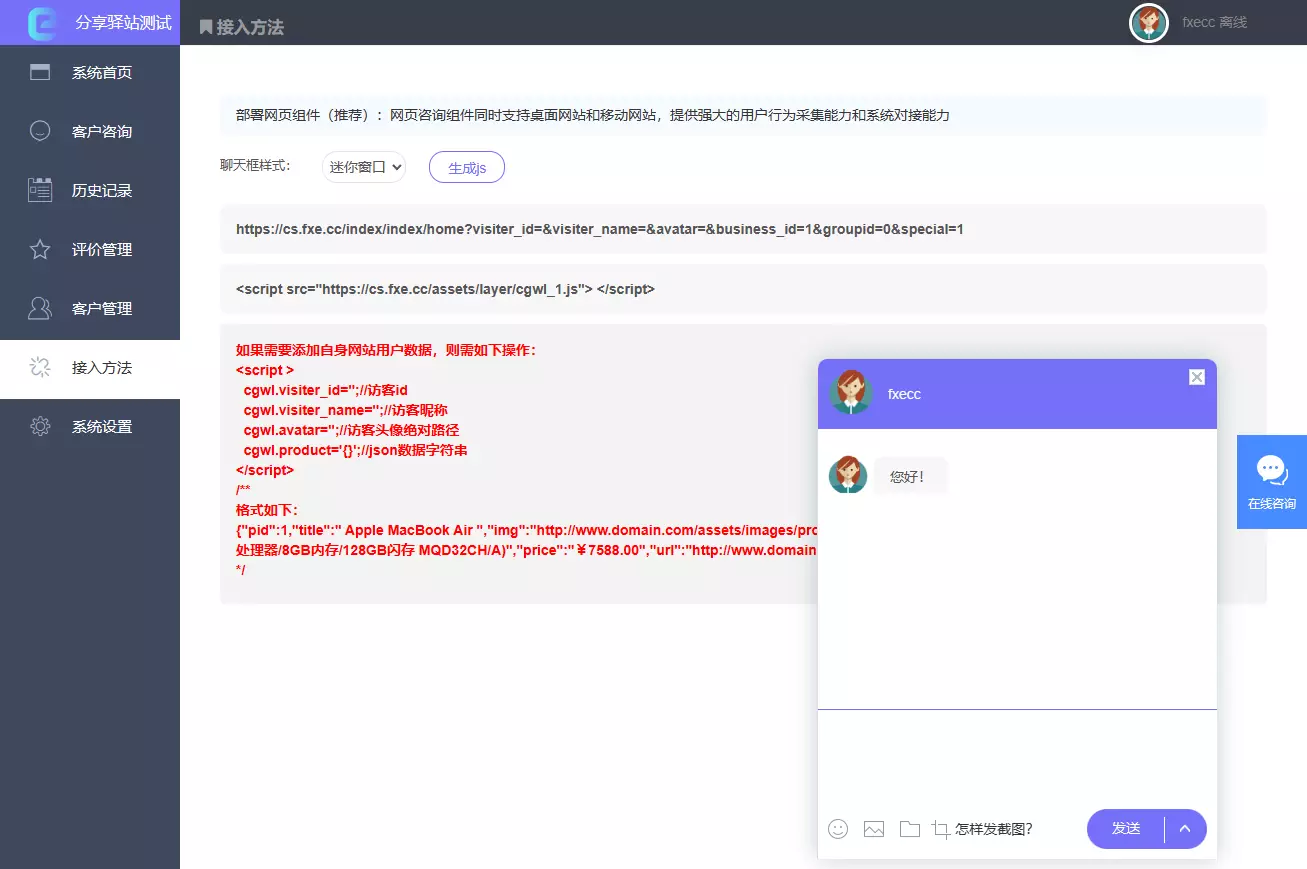This screenshot has height=869, width=1307.
Task: Click the 系统设置 gear icon
Action: point(40,426)
